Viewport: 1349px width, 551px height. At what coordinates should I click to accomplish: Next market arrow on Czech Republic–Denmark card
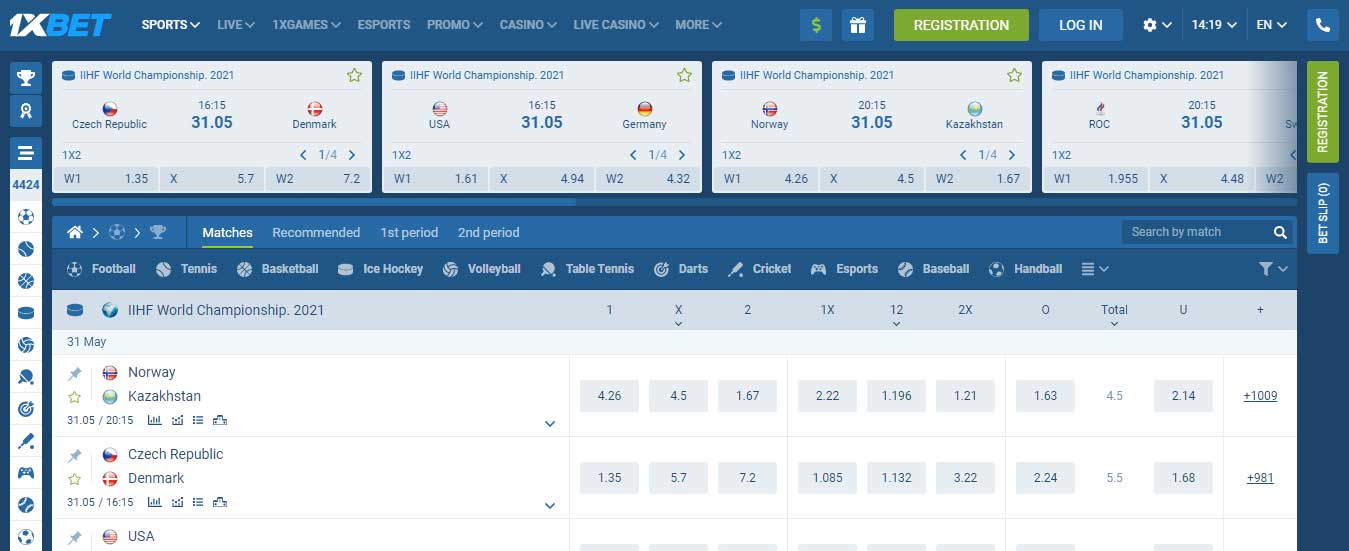click(x=352, y=155)
